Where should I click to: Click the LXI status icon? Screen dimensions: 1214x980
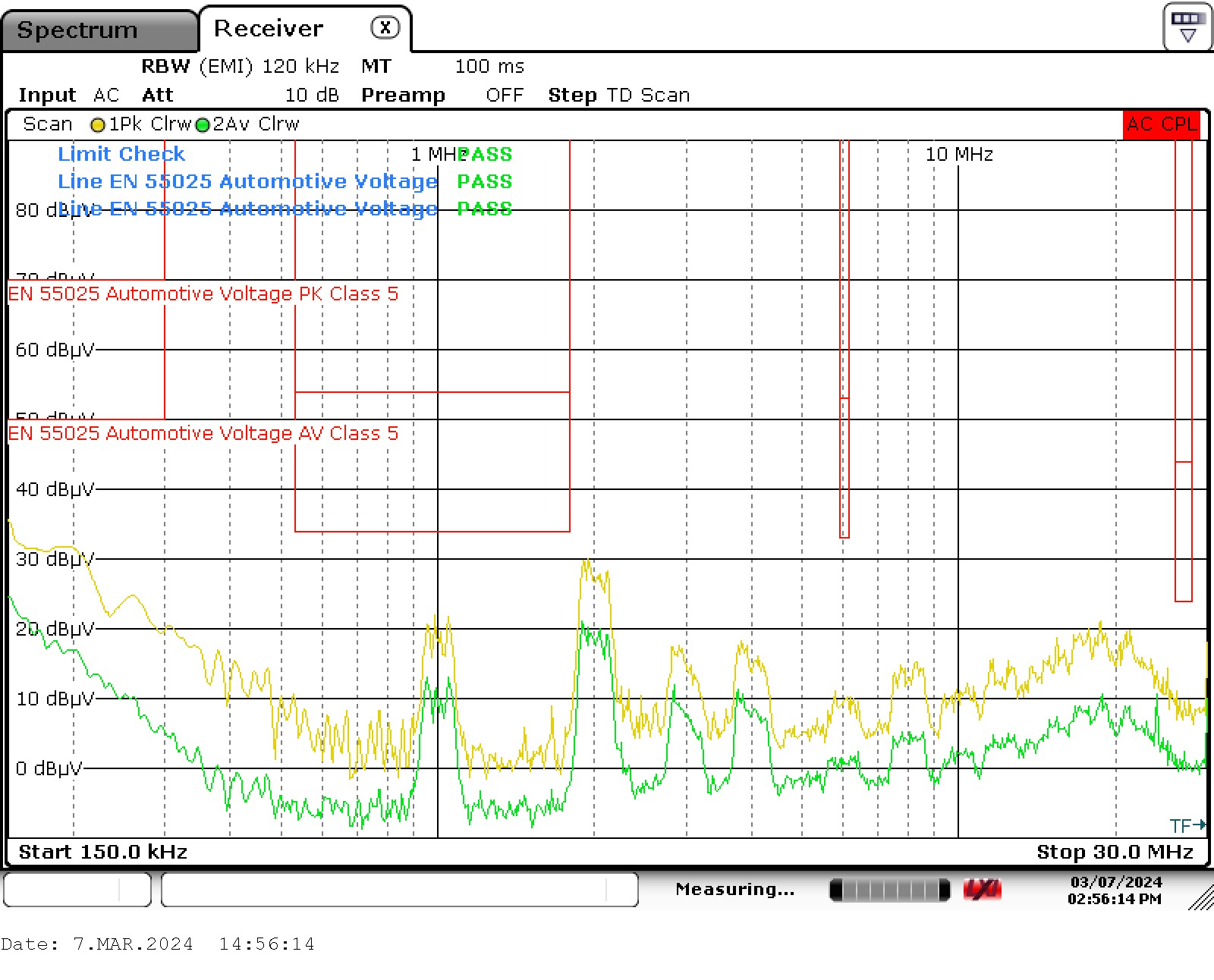tap(983, 889)
